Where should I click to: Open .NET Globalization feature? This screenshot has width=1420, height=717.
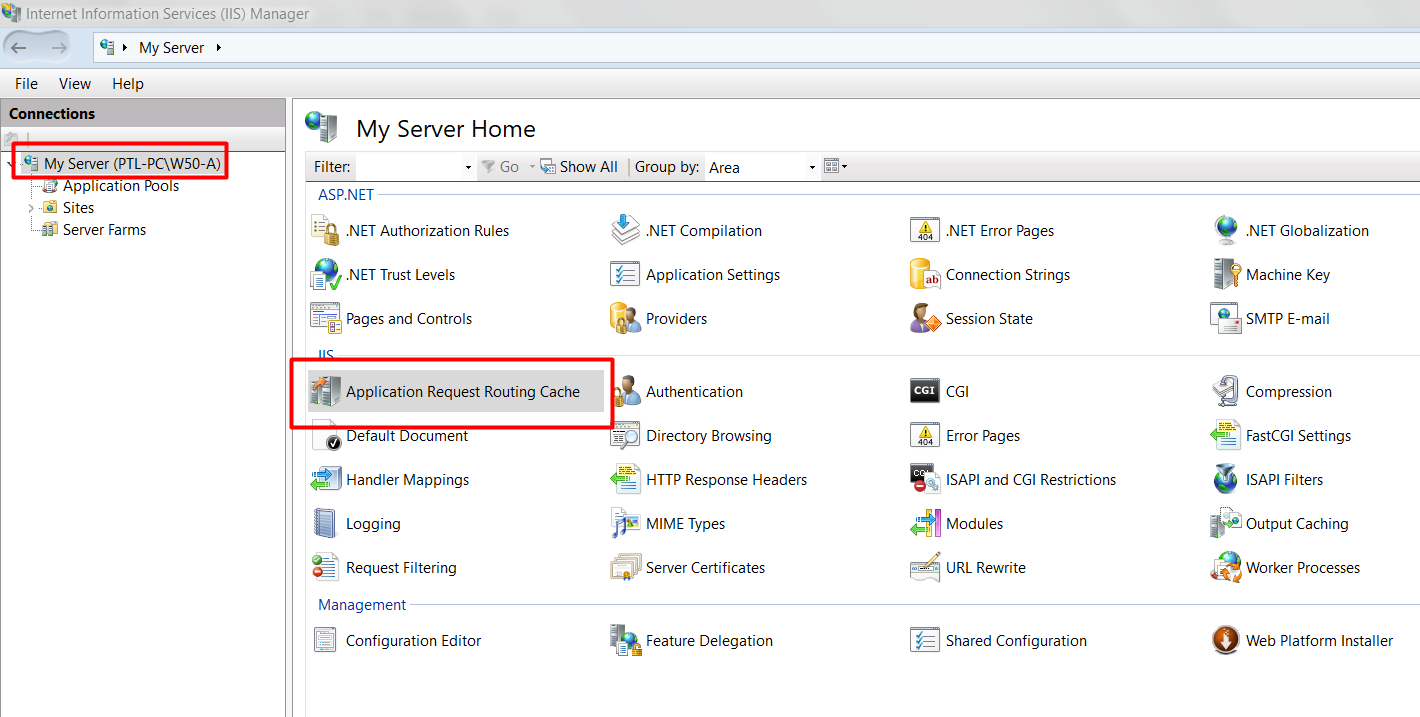[1290, 231]
